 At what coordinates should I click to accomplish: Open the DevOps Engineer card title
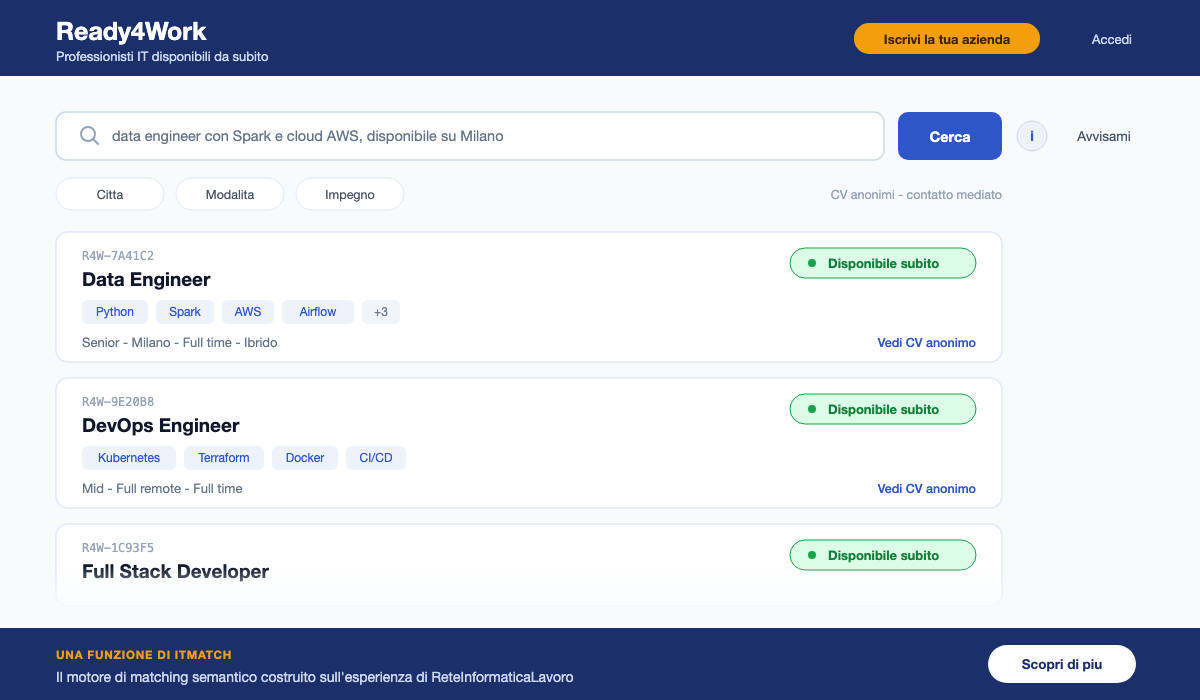pos(161,425)
